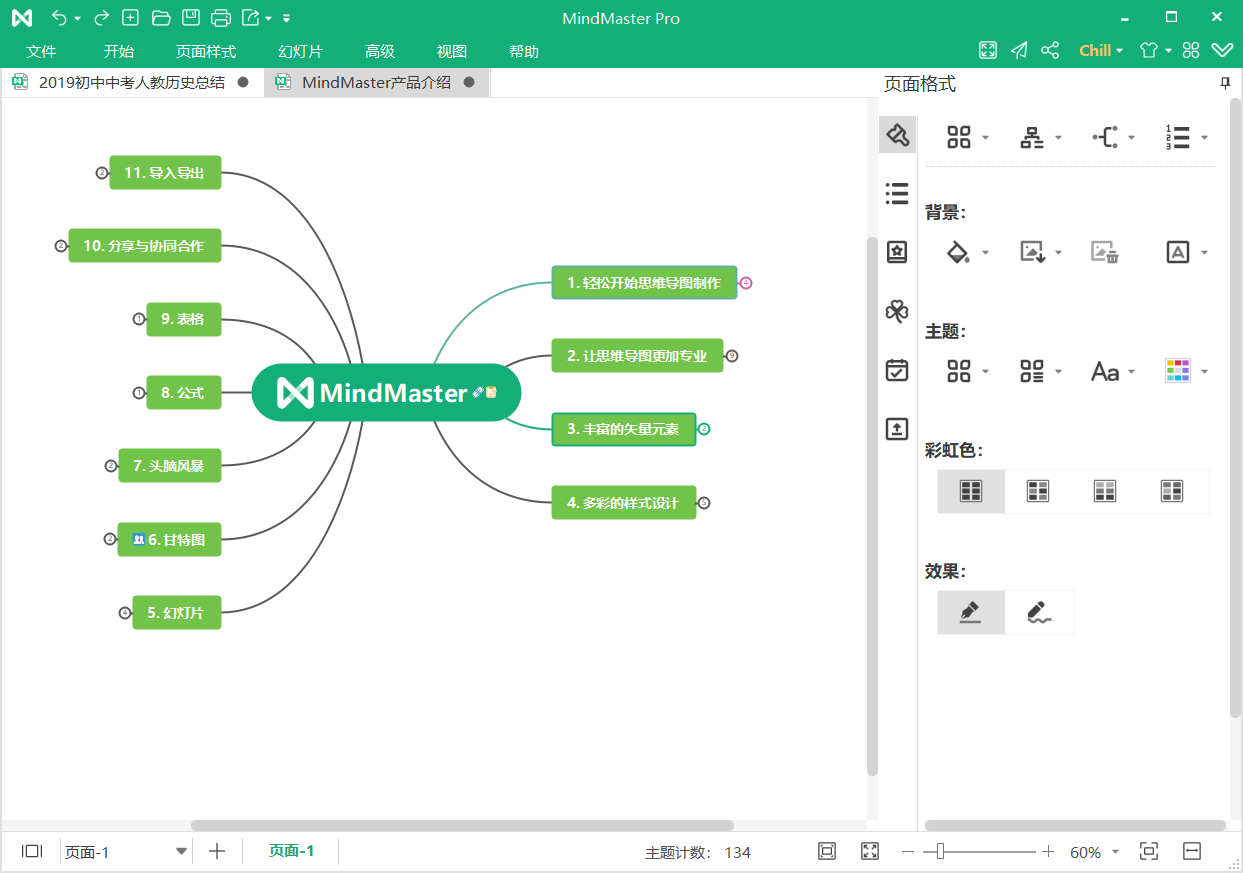Open the 视图 ribbon tab

click(x=452, y=51)
